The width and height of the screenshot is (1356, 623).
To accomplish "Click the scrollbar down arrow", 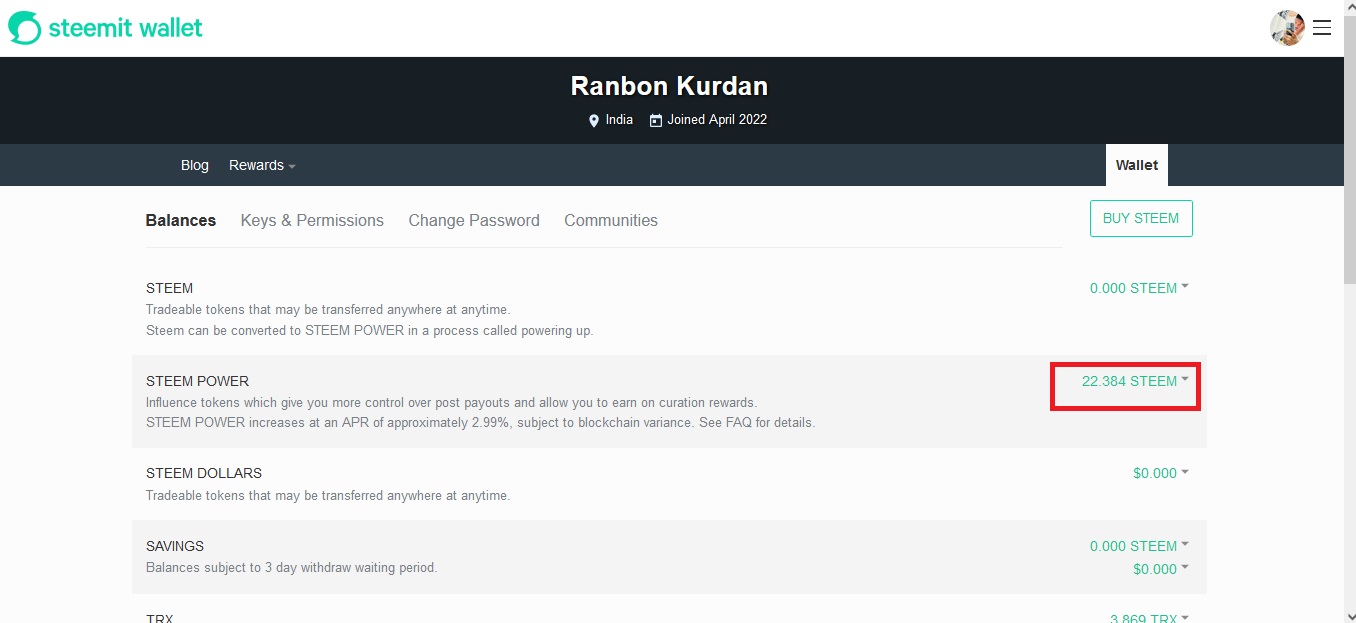I will coord(1350,616).
